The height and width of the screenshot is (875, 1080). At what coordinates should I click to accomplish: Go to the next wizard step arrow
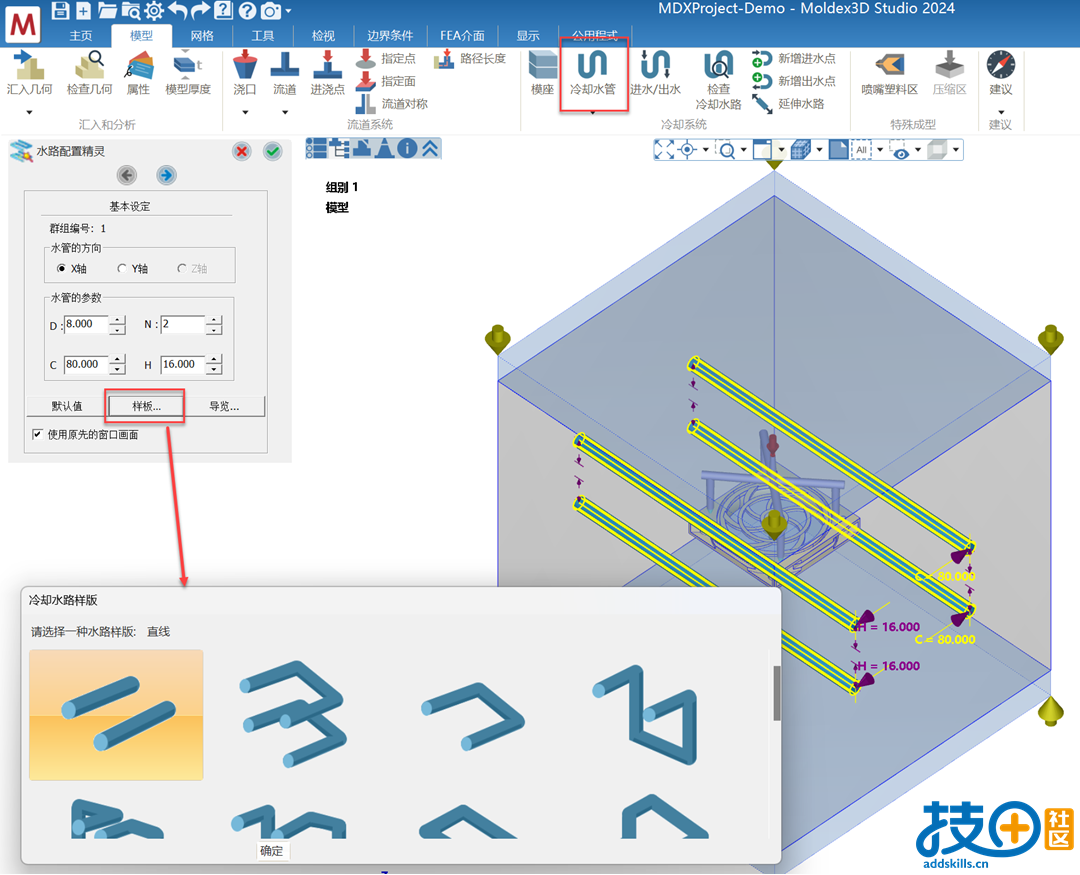pos(166,176)
